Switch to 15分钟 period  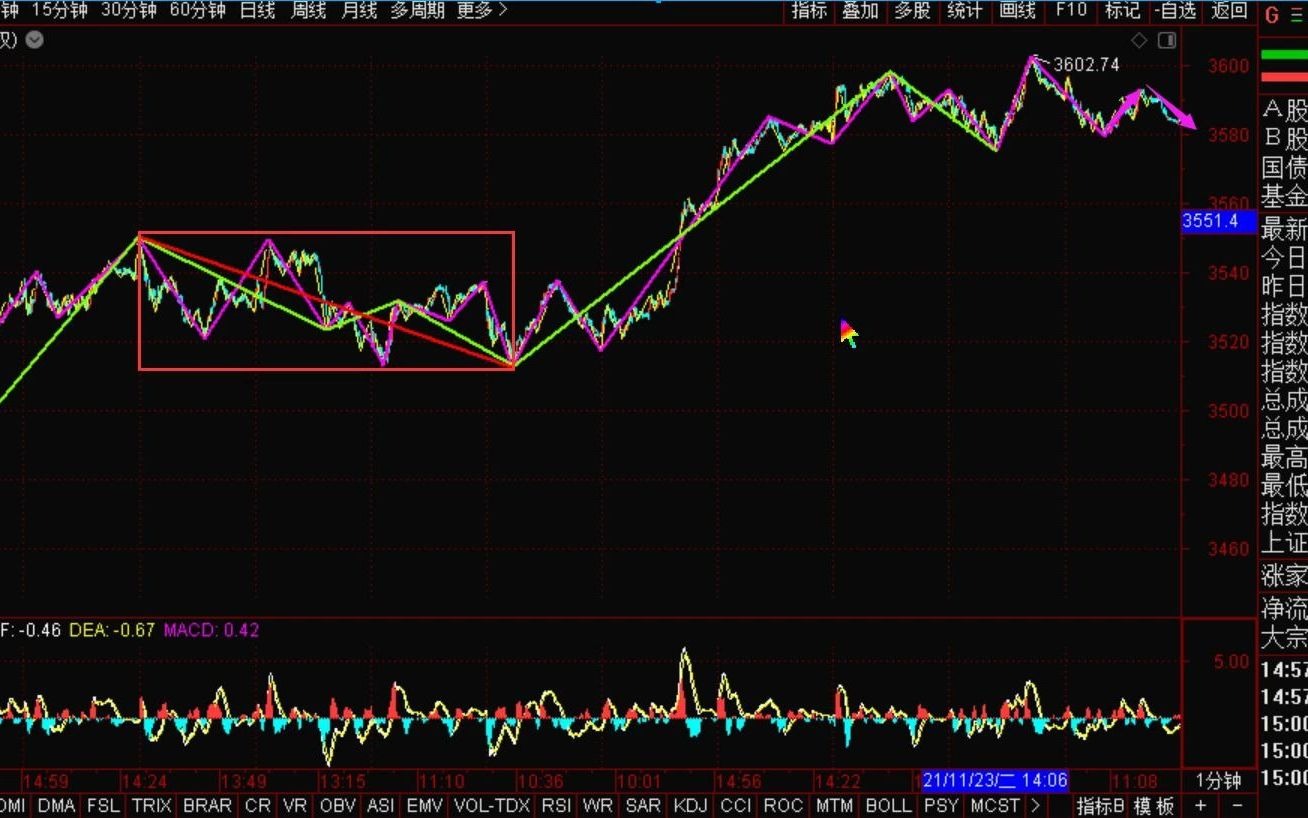(x=59, y=11)
